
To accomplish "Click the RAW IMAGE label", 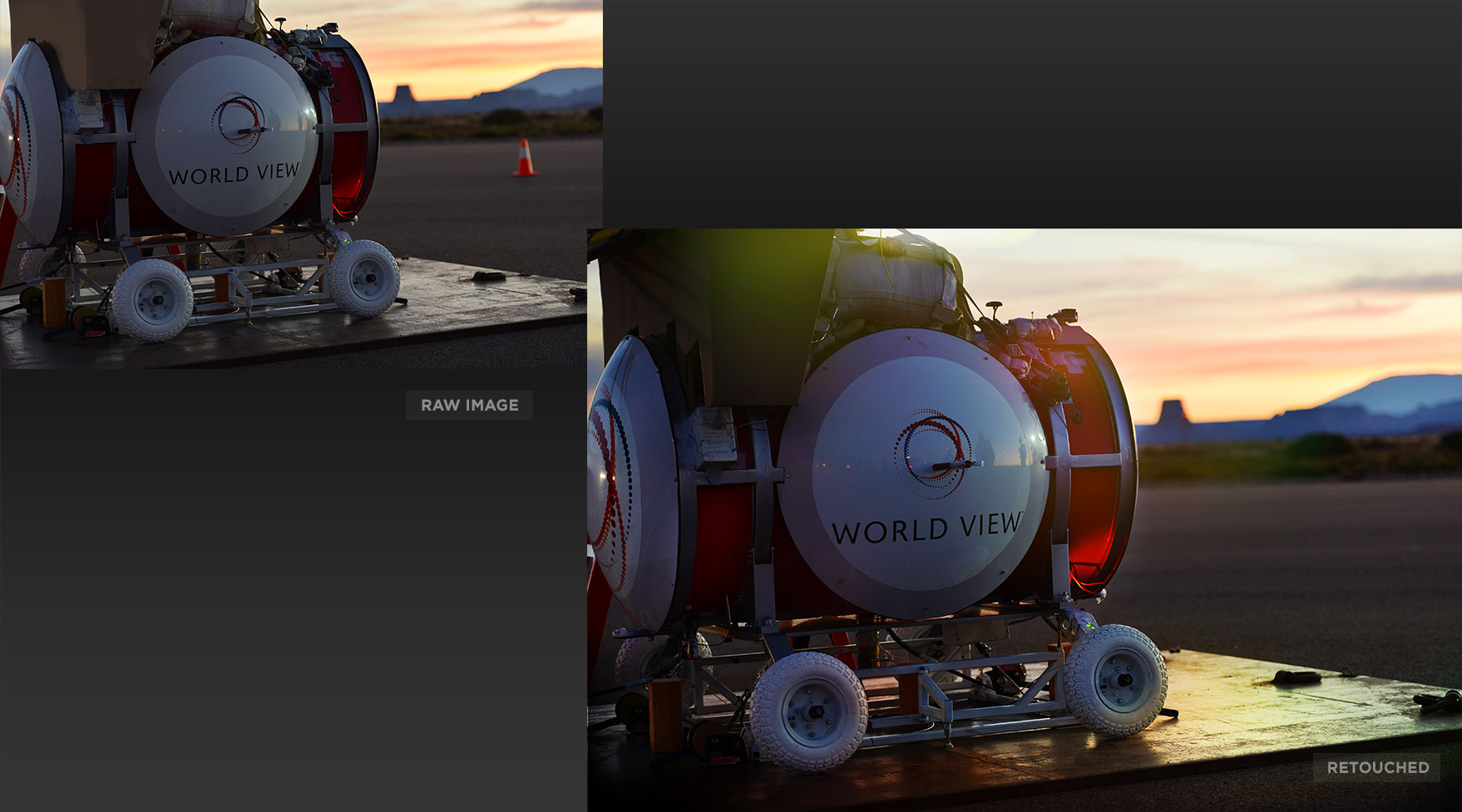I will pyautogui.click(x=469, y=405).
